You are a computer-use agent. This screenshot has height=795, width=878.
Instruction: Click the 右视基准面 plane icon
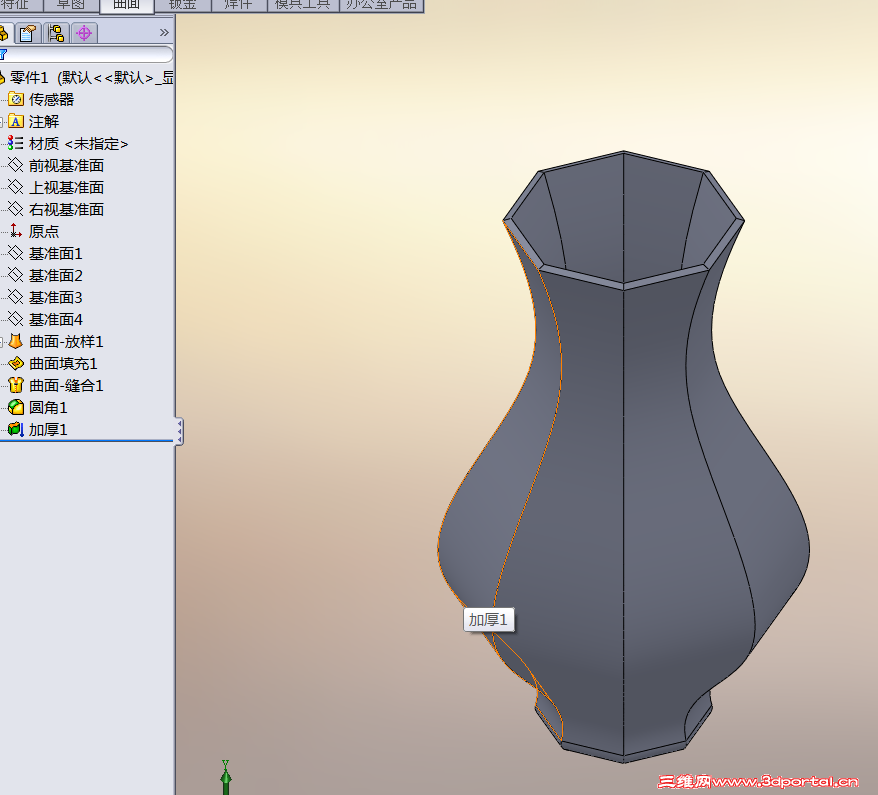(16, 209)
